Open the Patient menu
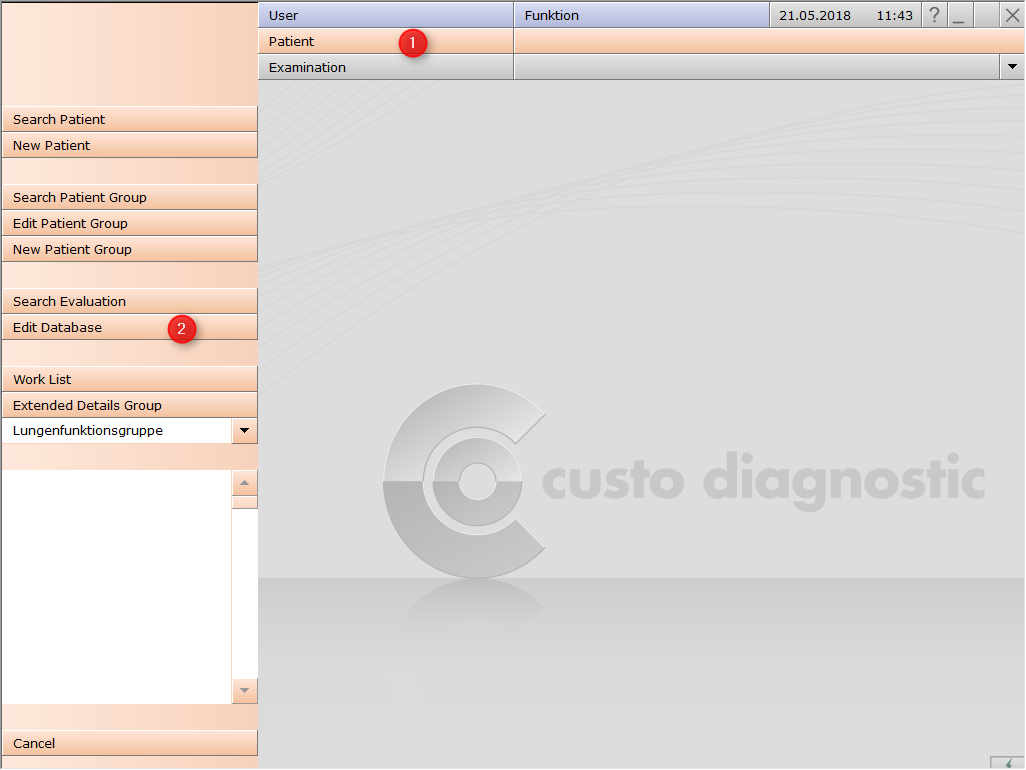Image resolution: width=1026 pixels, height=770 pixels. tap(385, 41)
